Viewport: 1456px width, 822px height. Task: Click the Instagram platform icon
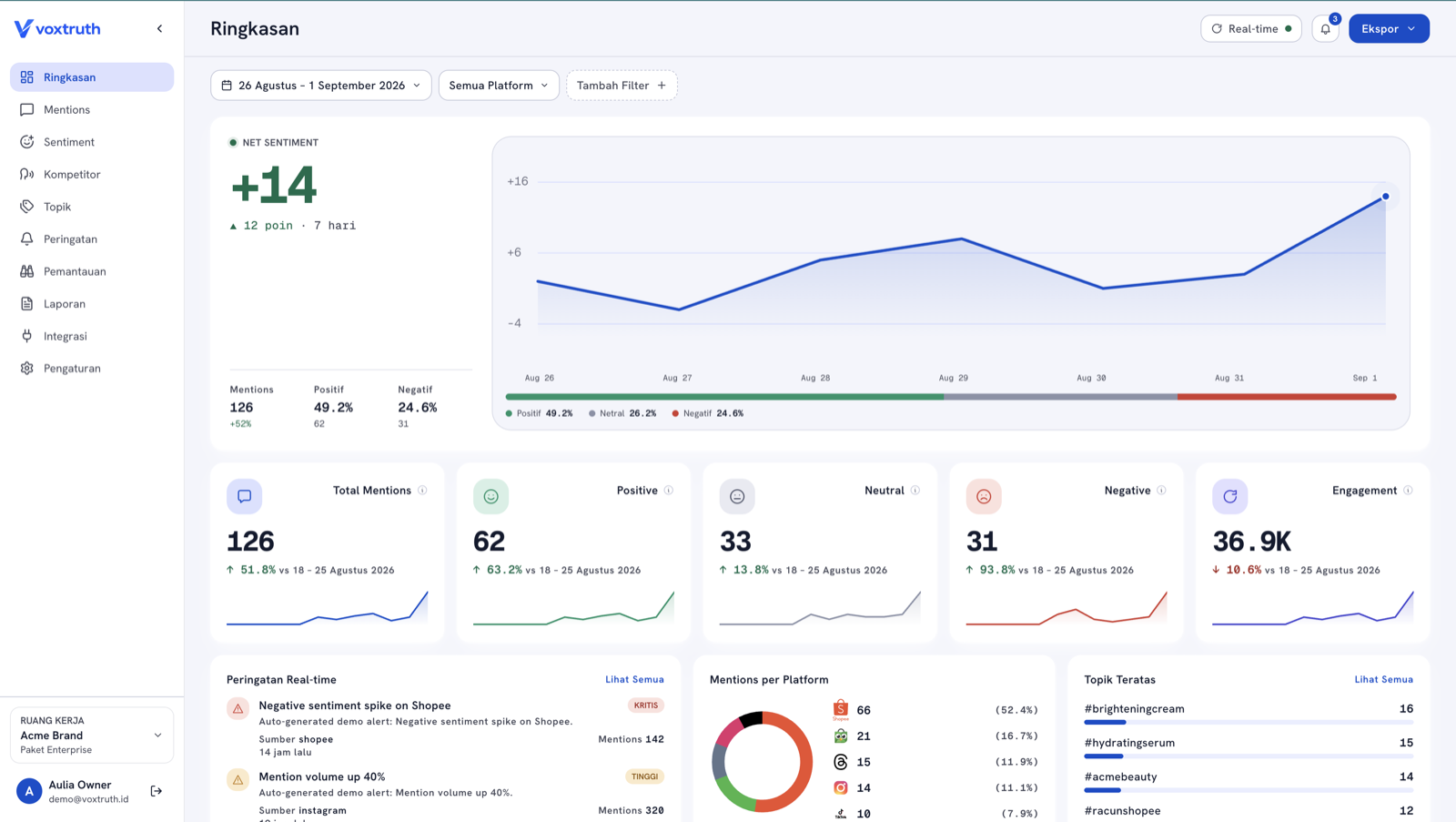tap(841, 787)
